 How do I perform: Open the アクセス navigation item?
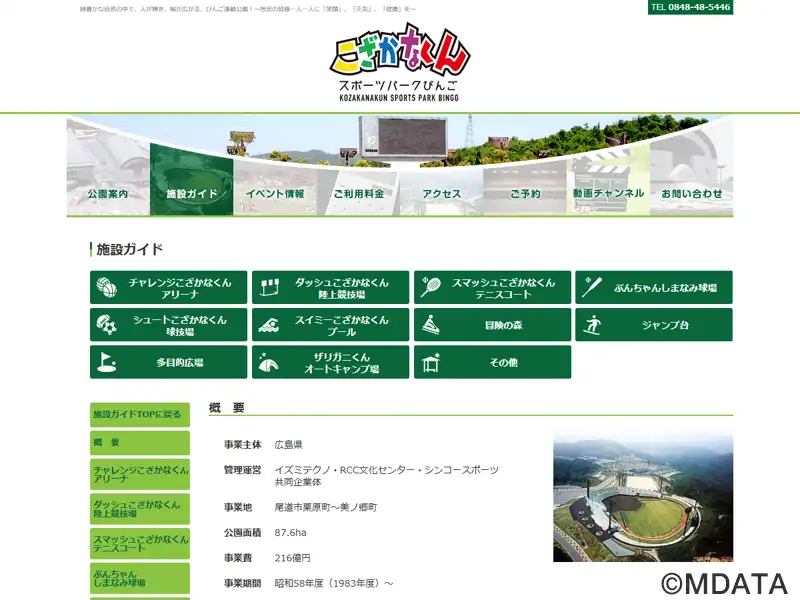tap(441, 193)
